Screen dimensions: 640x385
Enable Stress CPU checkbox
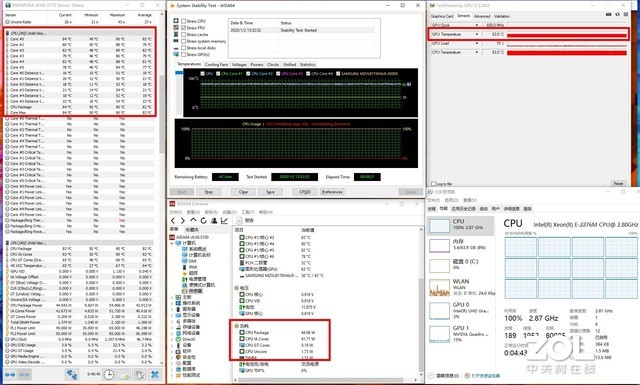click(x=183, y=21)
